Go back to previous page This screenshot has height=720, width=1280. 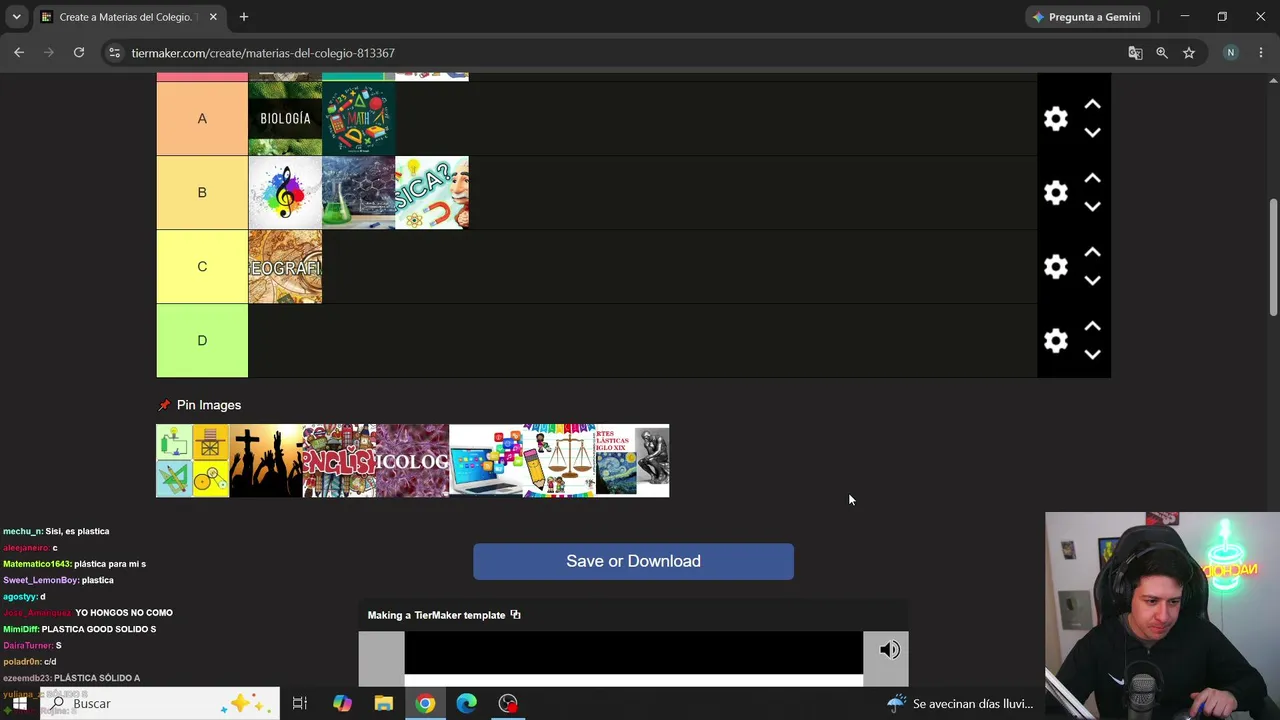click(x=19, y=53)
